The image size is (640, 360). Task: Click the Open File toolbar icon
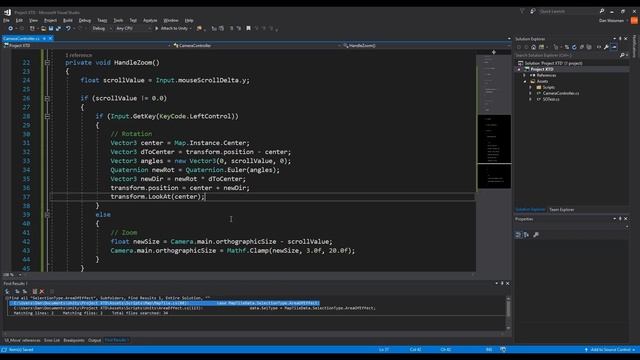click(x=43, y=29)
